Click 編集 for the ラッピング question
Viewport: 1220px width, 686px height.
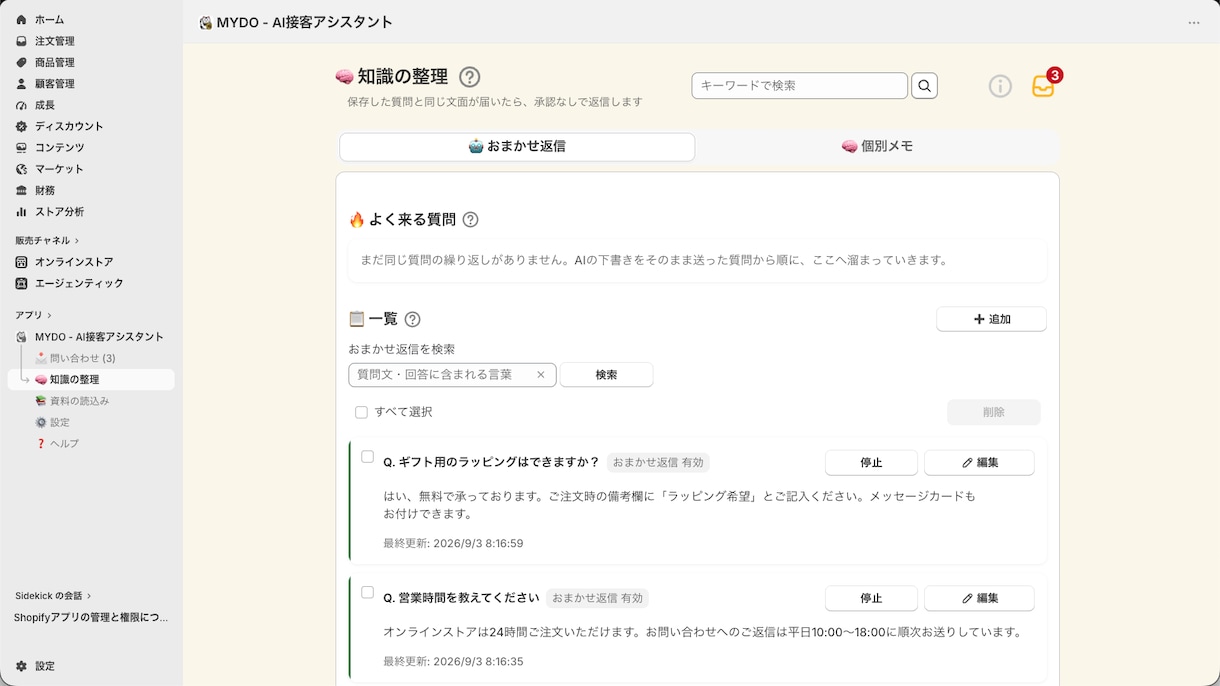click(x=979, y=463)
